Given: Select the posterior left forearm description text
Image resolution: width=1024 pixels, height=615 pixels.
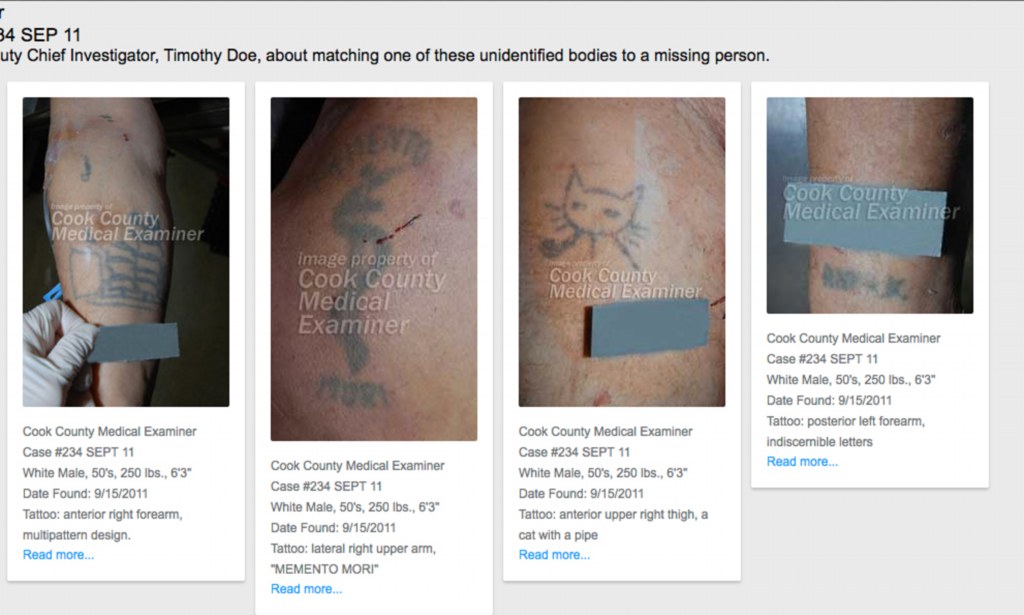Looking at the screenshot, I should (x=846, y=432).
